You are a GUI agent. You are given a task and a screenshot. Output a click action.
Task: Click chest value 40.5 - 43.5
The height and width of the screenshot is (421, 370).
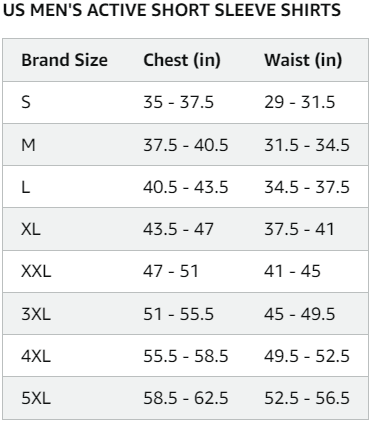click(x=186, y=187)
